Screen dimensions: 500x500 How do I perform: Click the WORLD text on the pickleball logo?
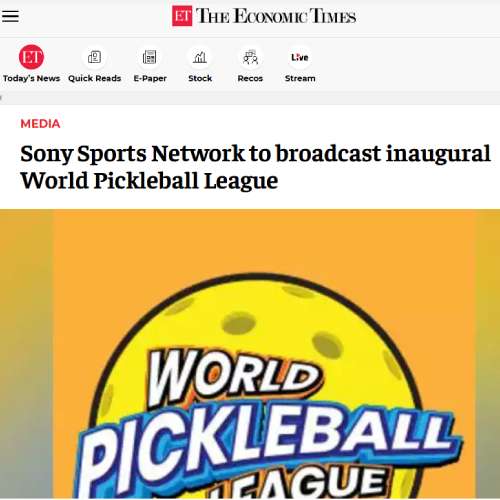tap(235, 376)
